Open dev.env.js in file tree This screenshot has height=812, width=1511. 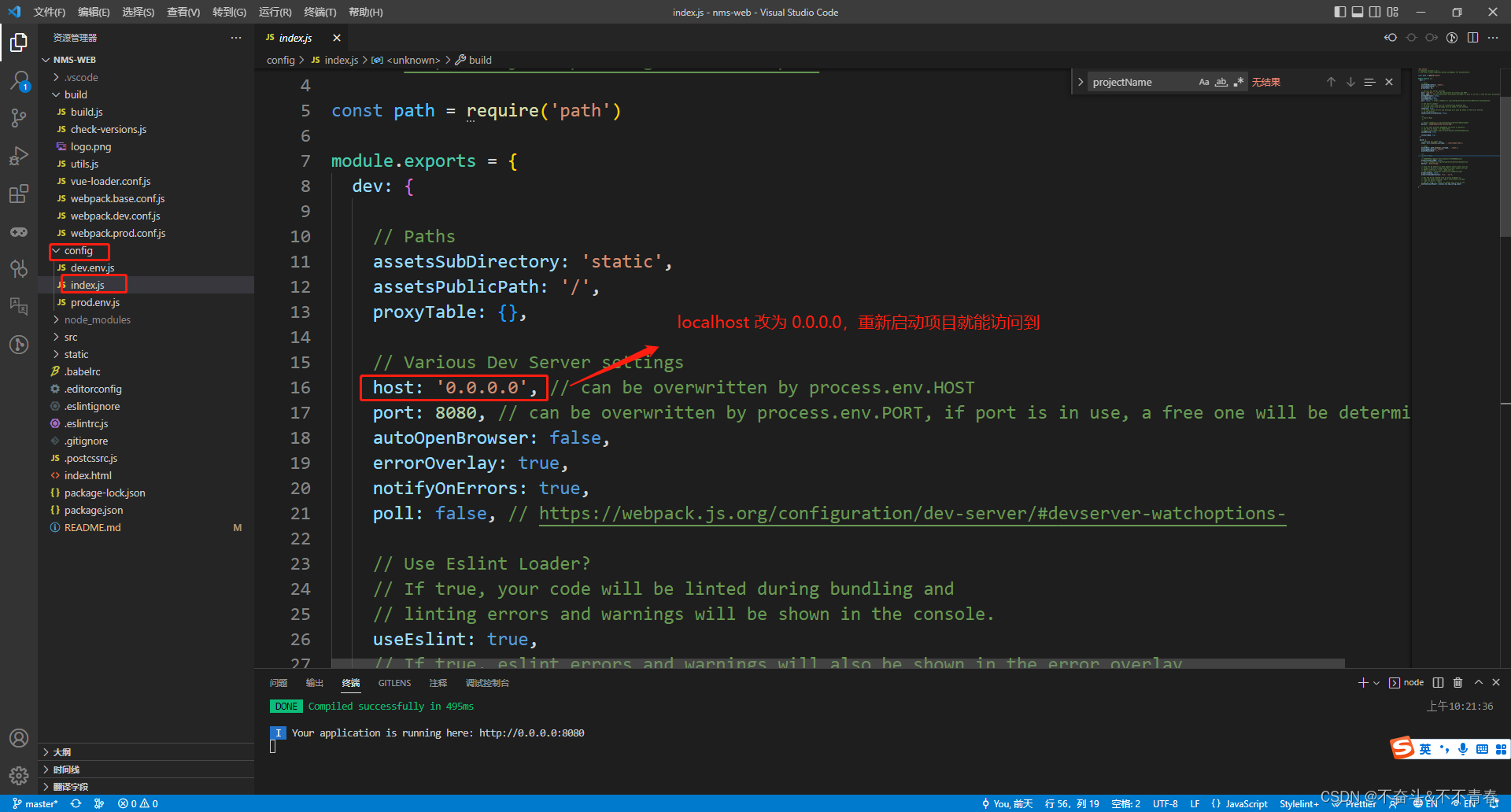pyautogui.click(x=92, y=268)
